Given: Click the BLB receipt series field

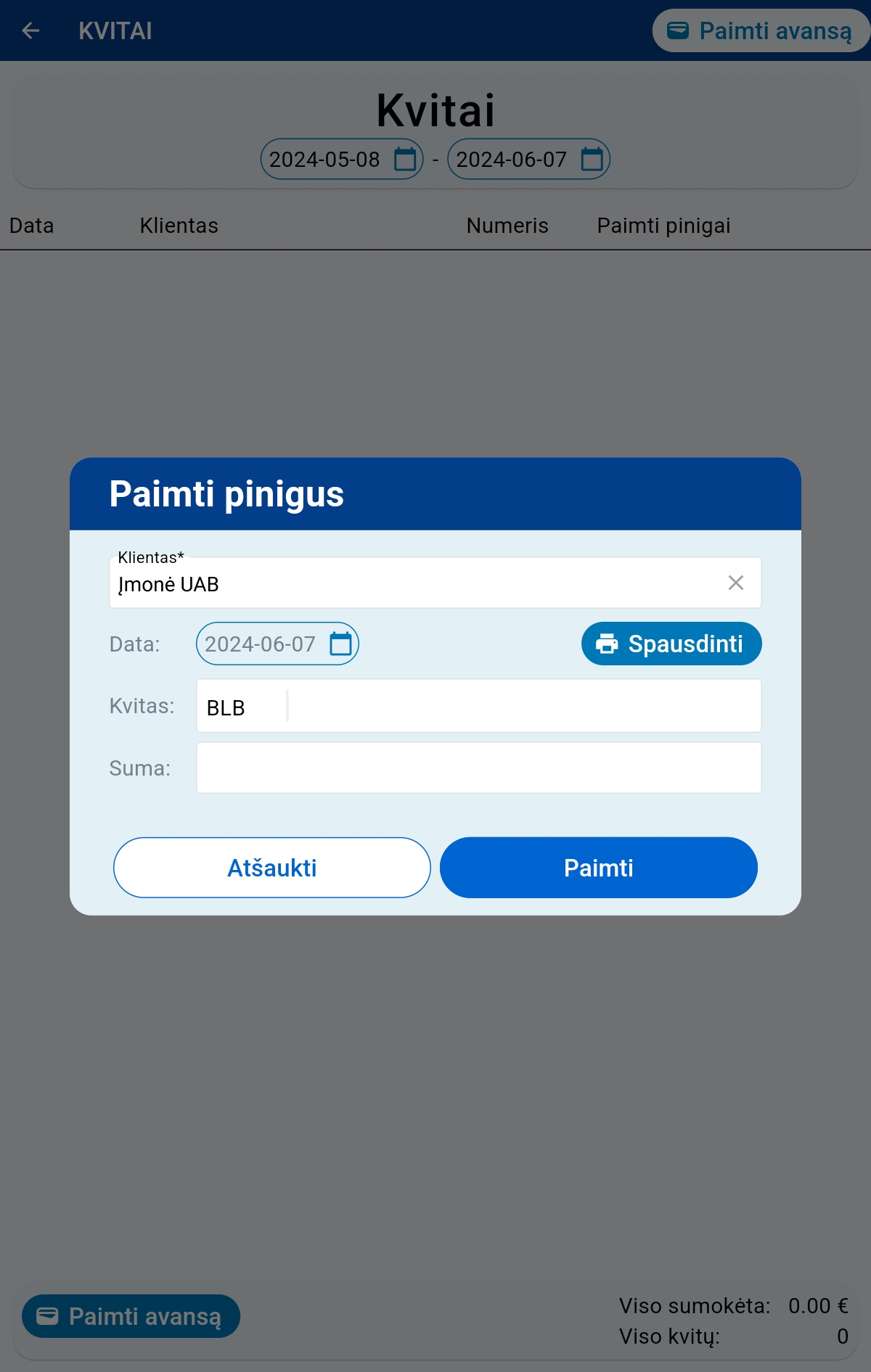Looking at the screenshot, I should tap(242, 706).
